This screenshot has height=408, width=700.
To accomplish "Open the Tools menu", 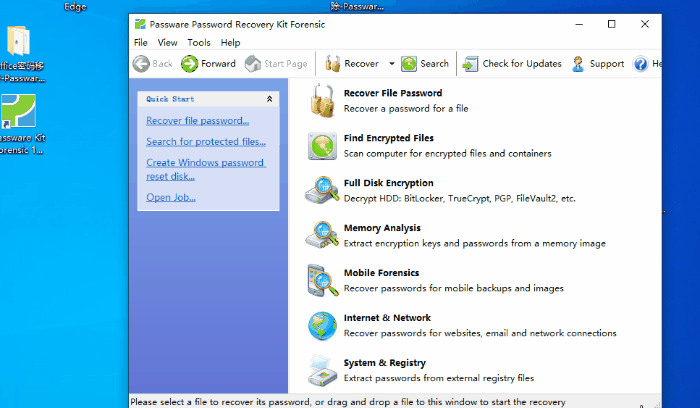I will pos(199,42).
